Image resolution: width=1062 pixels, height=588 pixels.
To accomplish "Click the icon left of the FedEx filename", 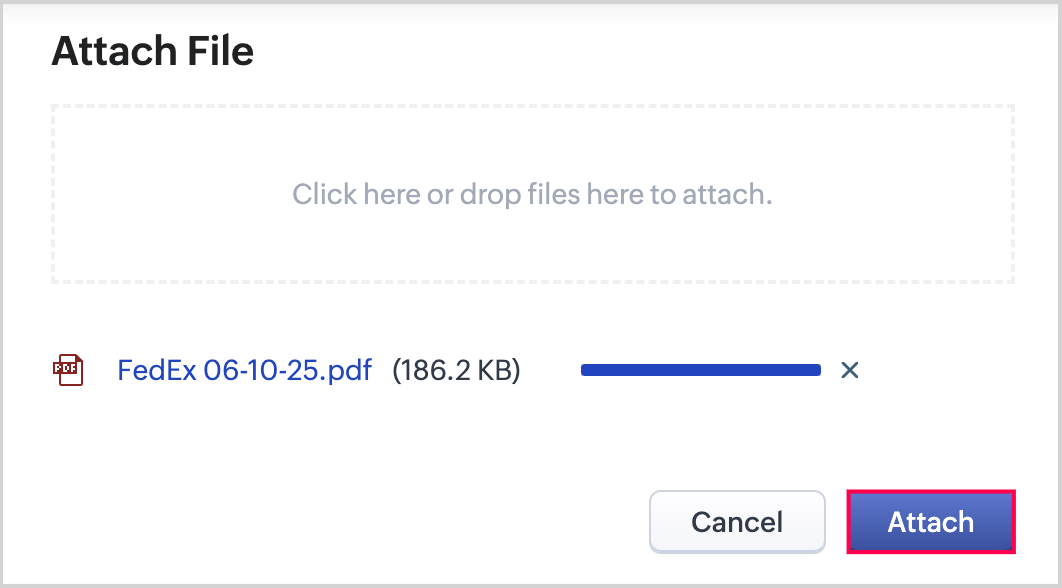I will point(68,370).
